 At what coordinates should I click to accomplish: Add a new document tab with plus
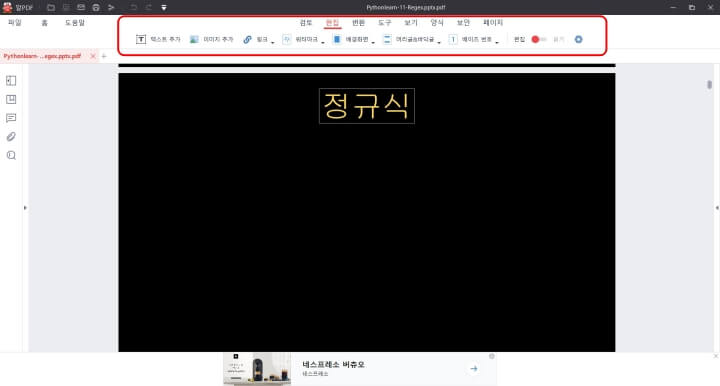pyautogui.click(x=104, y=56)
